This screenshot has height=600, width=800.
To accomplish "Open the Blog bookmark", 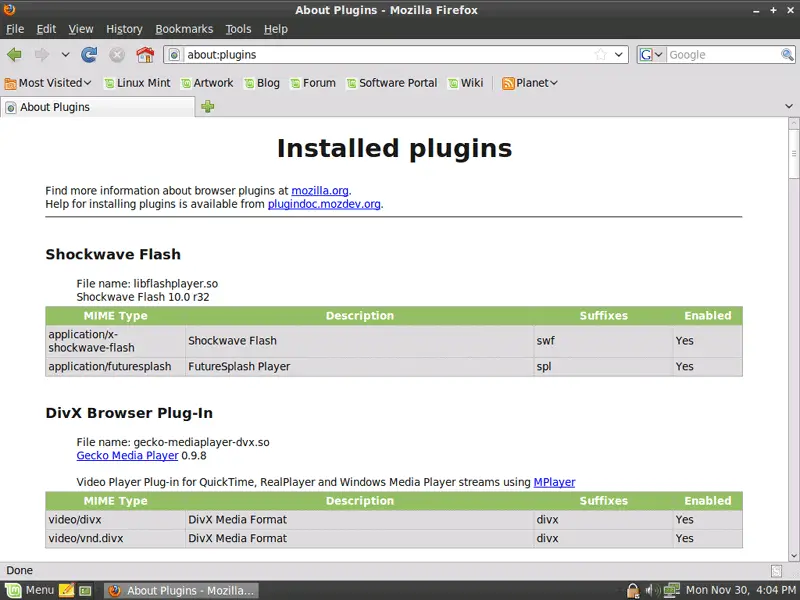I will [x=262, y=83].
